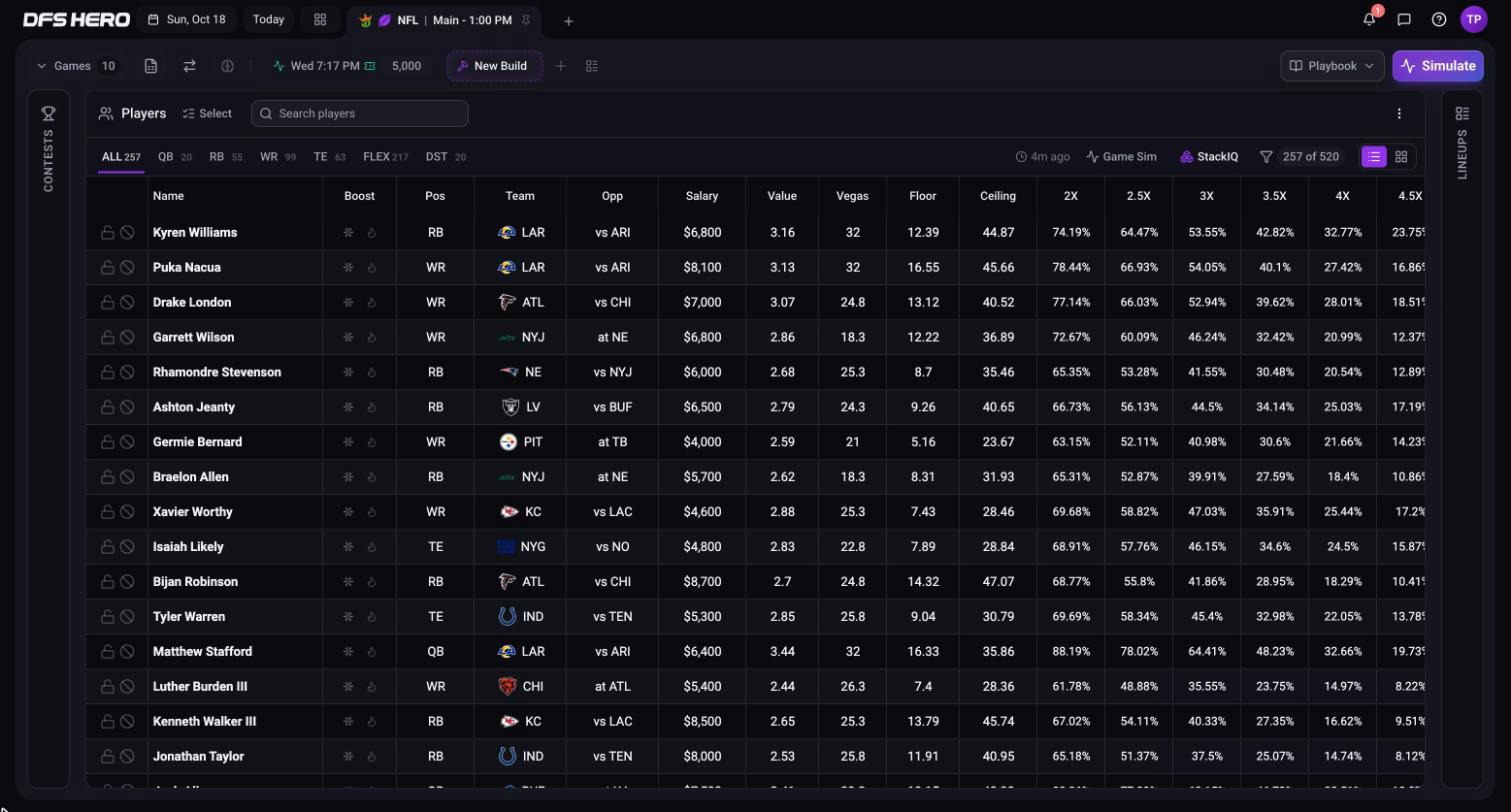Open the document sheet icon next to Games

(x=151, y=66)
